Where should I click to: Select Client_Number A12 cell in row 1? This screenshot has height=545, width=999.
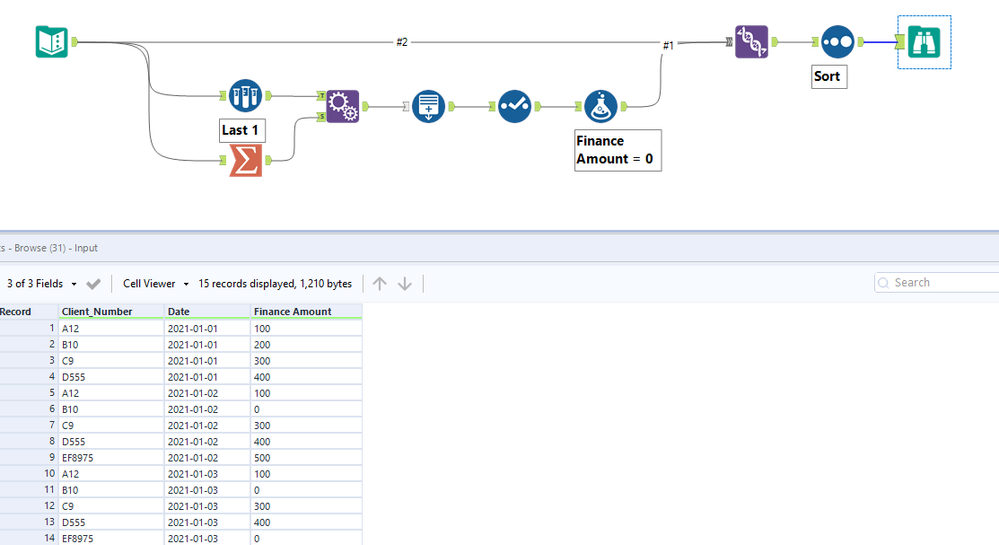pyautogui.click(x=111, y=328)
